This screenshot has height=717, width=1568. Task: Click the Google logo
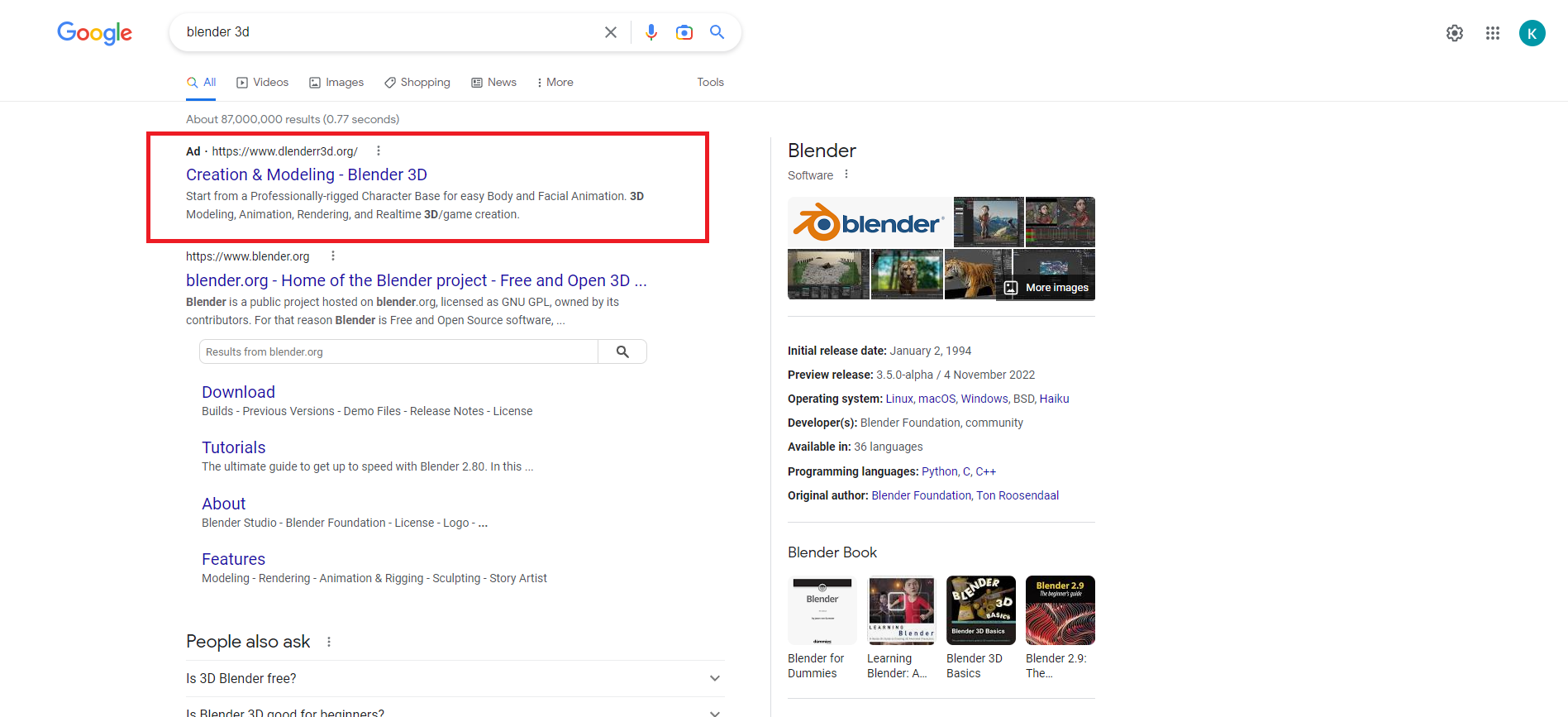tap(94, 32)
